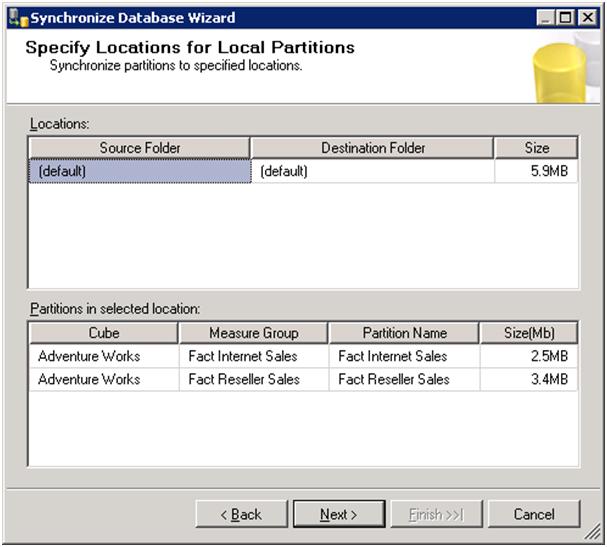The height and width of the screenshot is (547, 607).
Task: Edit the (default) destination folder cell
Action: coord(372,171)
